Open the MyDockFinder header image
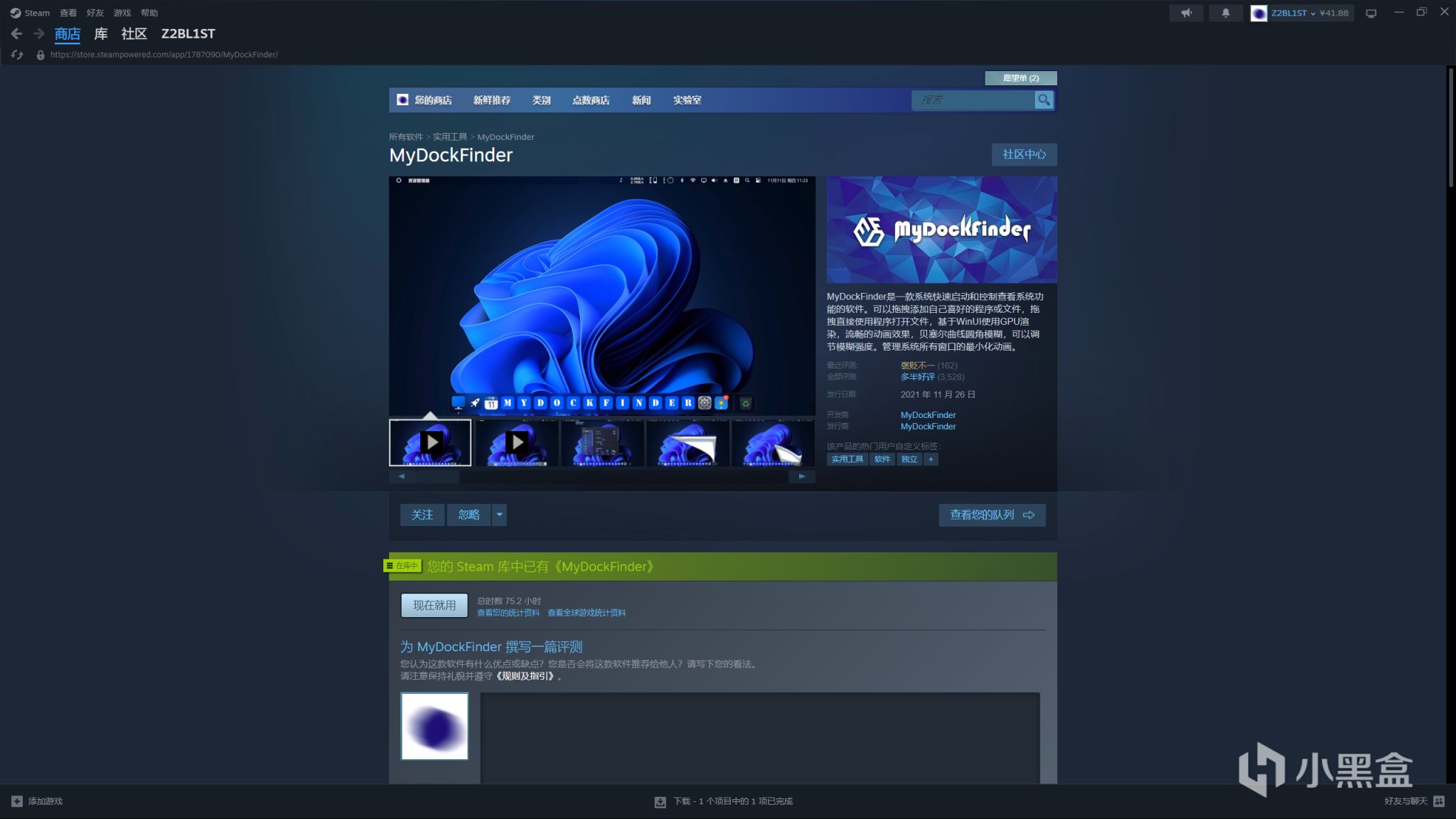The image size is (1456, 819). pyautogui.click(x=941, y=230)
